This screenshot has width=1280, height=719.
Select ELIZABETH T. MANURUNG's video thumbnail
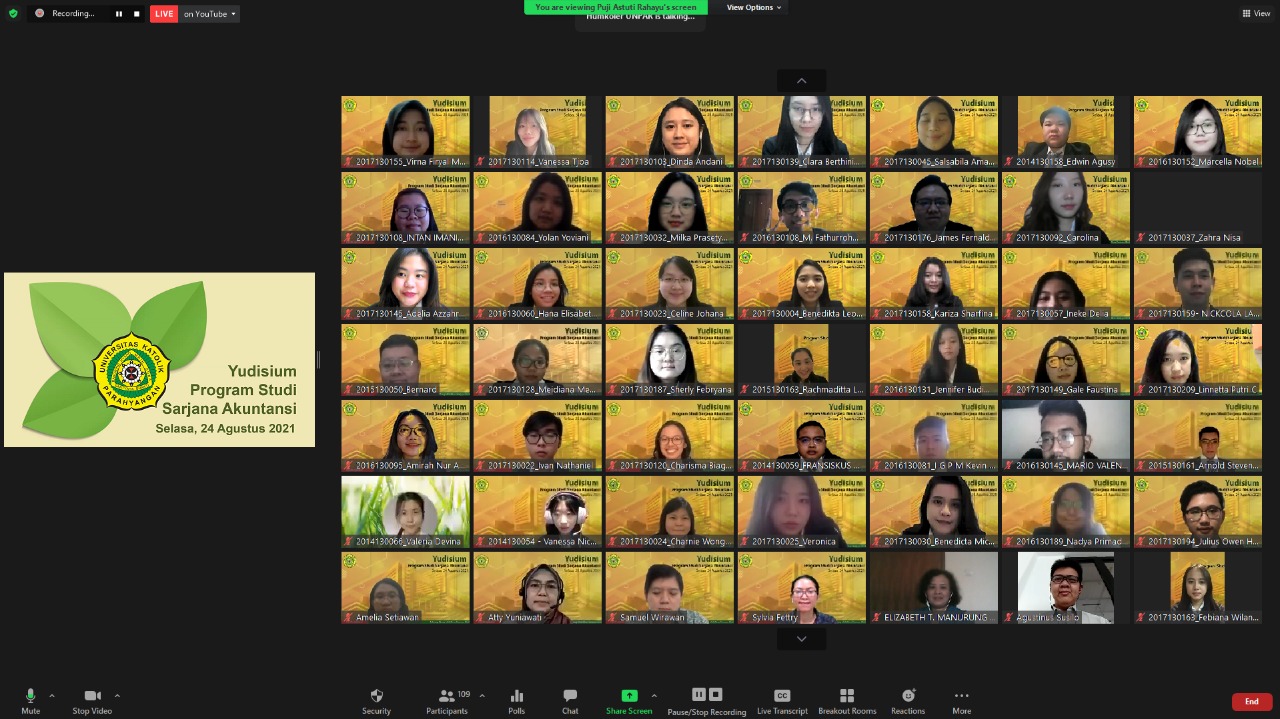(x=933, y=588)
